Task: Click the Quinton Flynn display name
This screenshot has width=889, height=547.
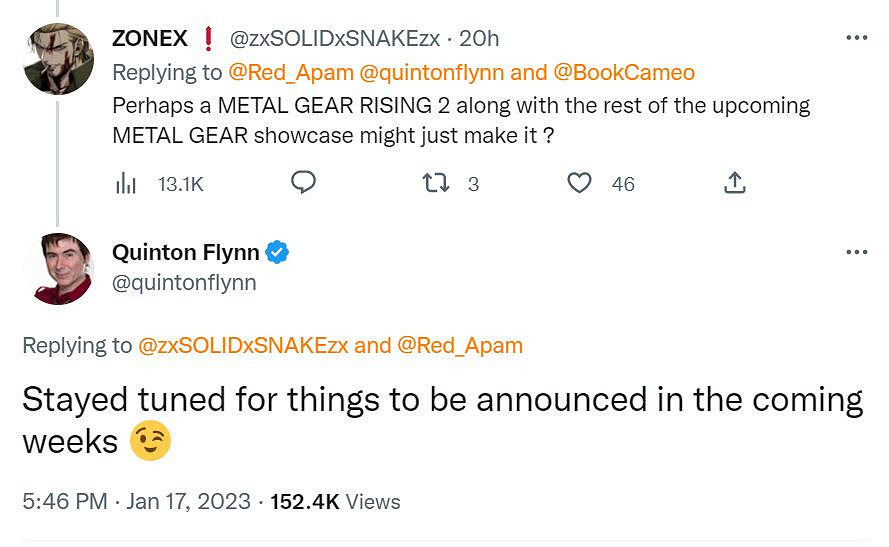Action: pos(186,253)
